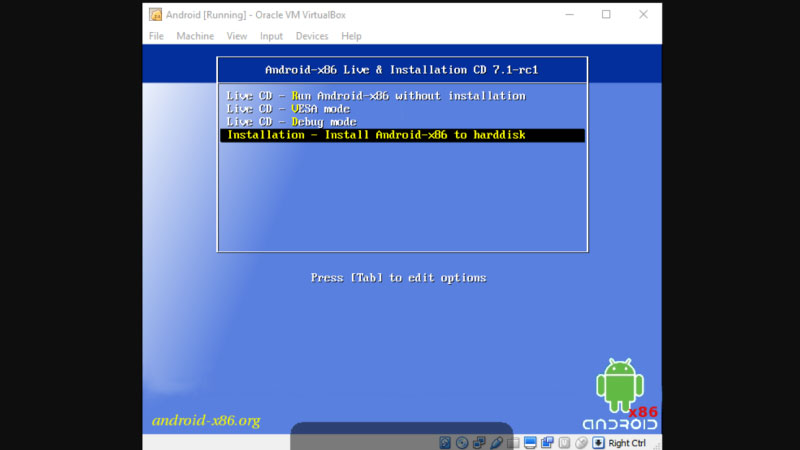Screen dimensions: 800x450
Task: Click the display settings status icon
Action: click(x=530, y=442)
